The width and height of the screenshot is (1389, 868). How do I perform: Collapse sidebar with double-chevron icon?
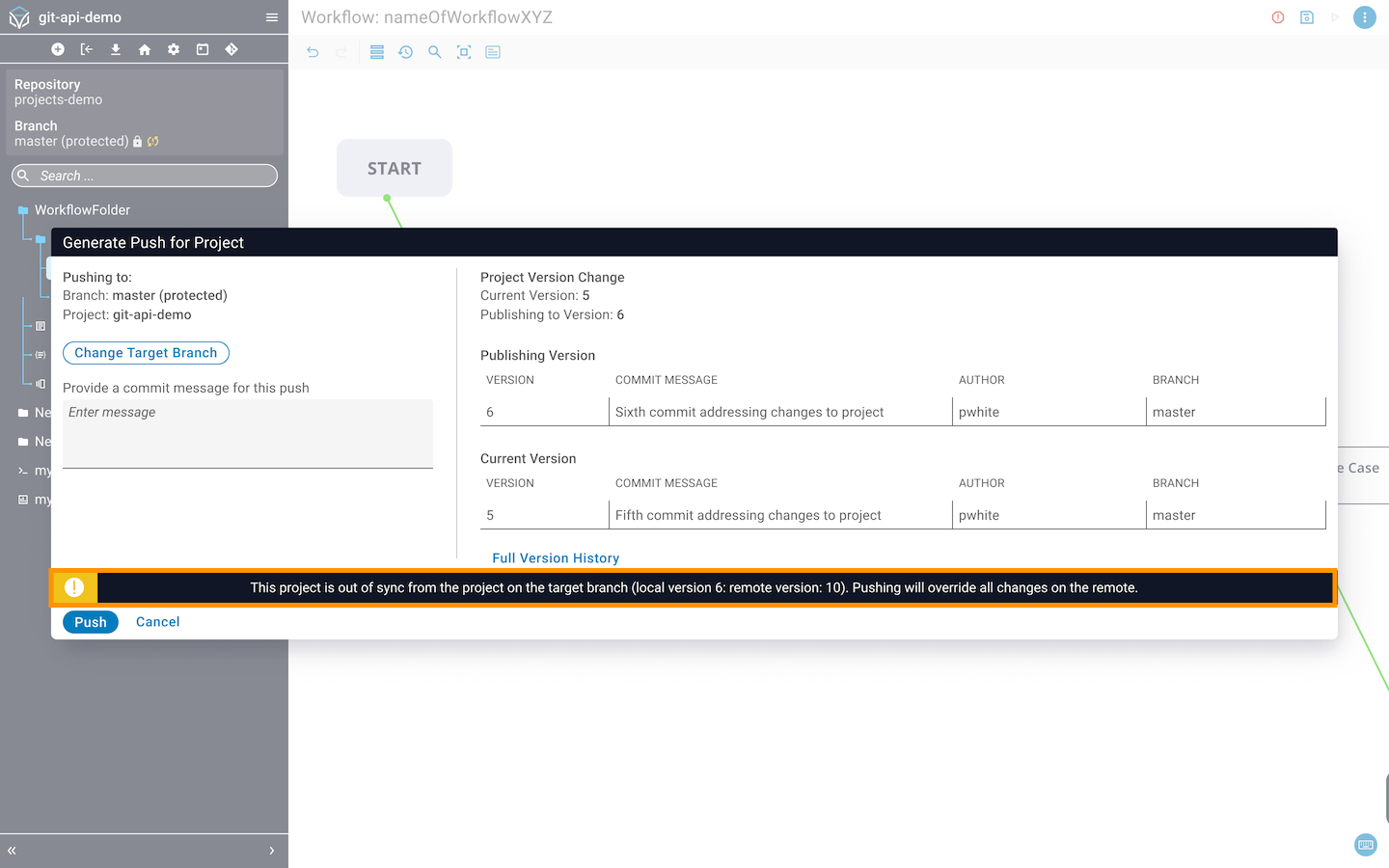tap(12, 851)
